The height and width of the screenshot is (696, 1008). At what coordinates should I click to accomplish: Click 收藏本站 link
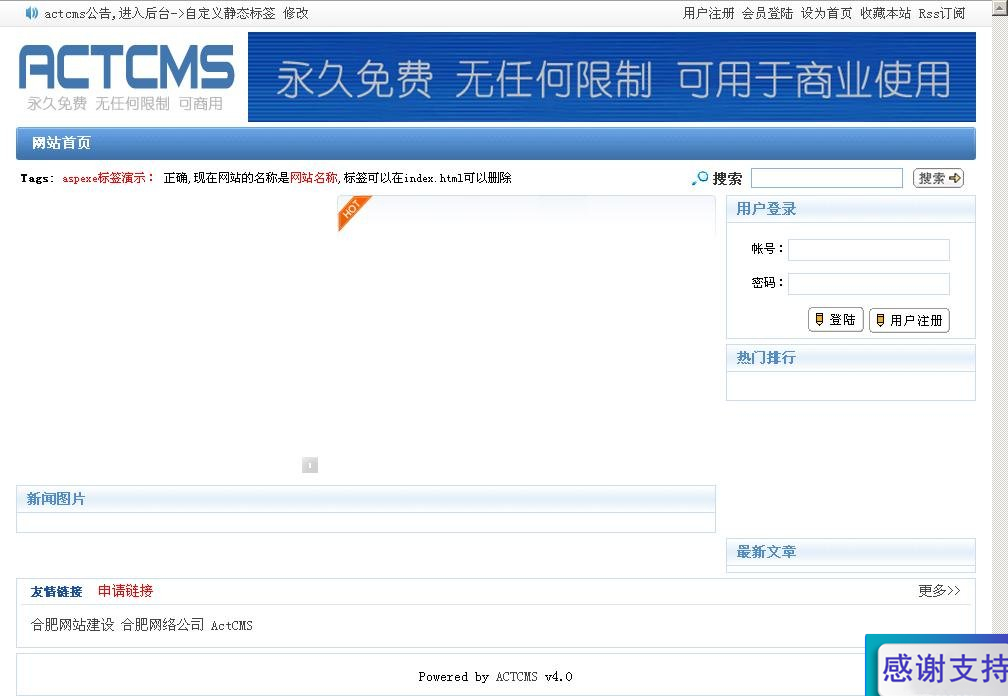[886, 13]
